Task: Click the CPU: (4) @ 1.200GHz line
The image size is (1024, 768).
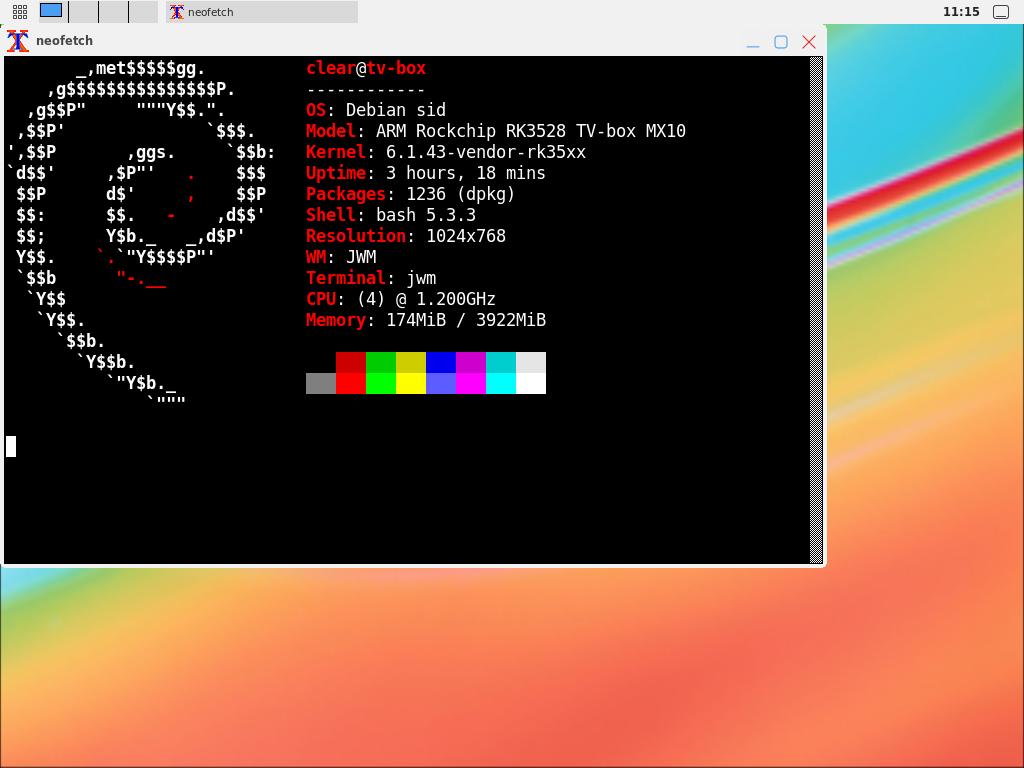Action: click(401, 298)
